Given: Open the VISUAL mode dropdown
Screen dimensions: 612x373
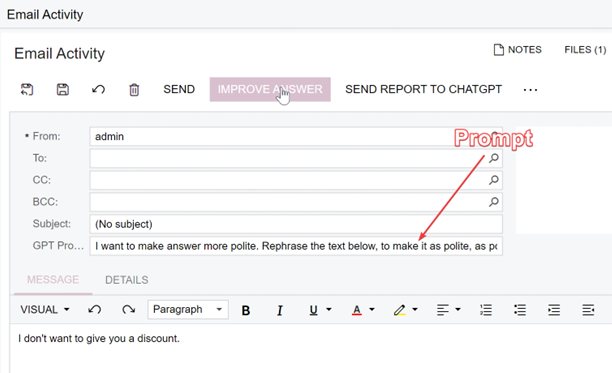Looking at the screenshot, I should click(45, 310).
